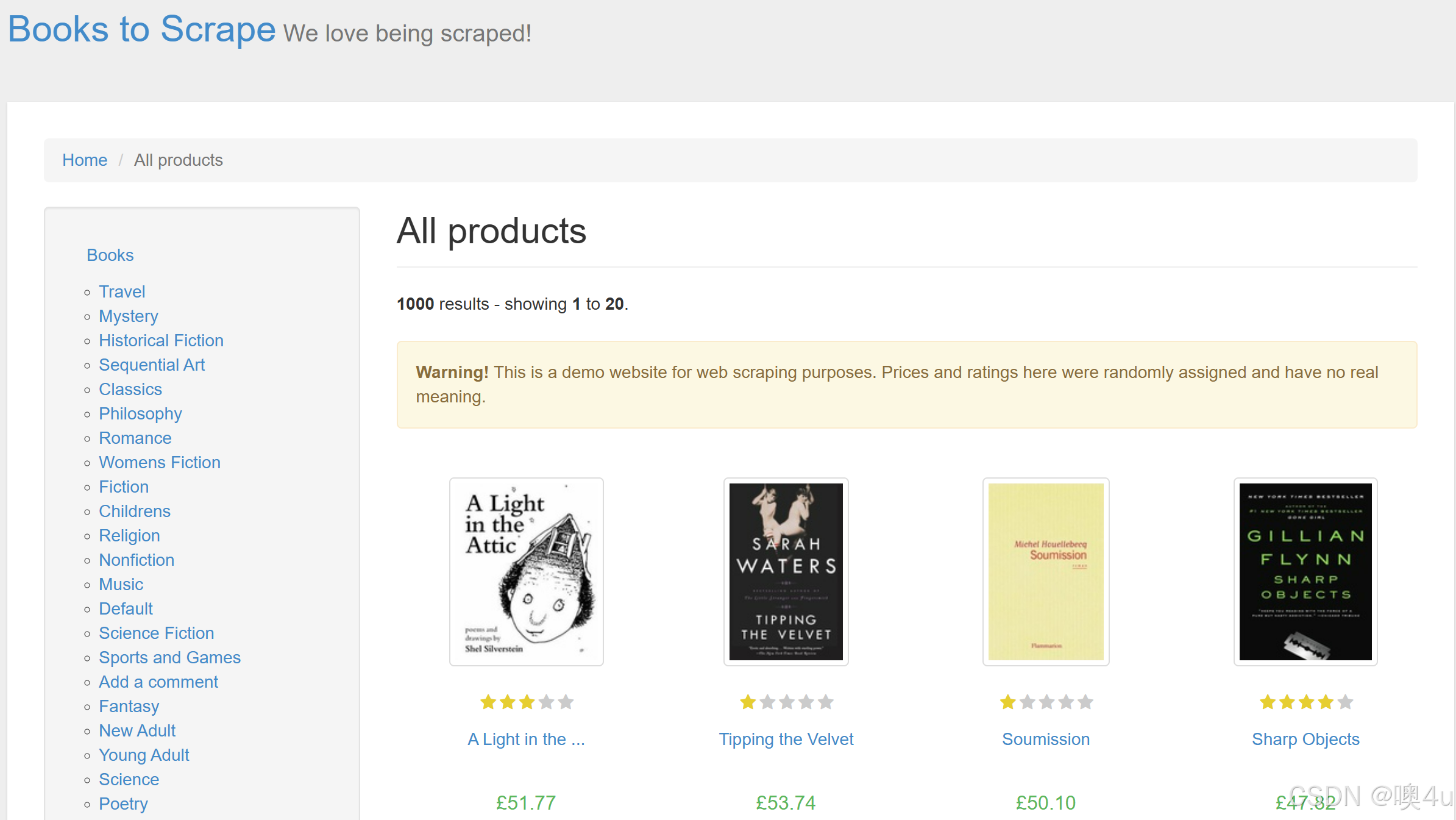This screenshot has width=1456, height=820.
Task: Open the Young Adult category
Action: (x=144, y=755)
